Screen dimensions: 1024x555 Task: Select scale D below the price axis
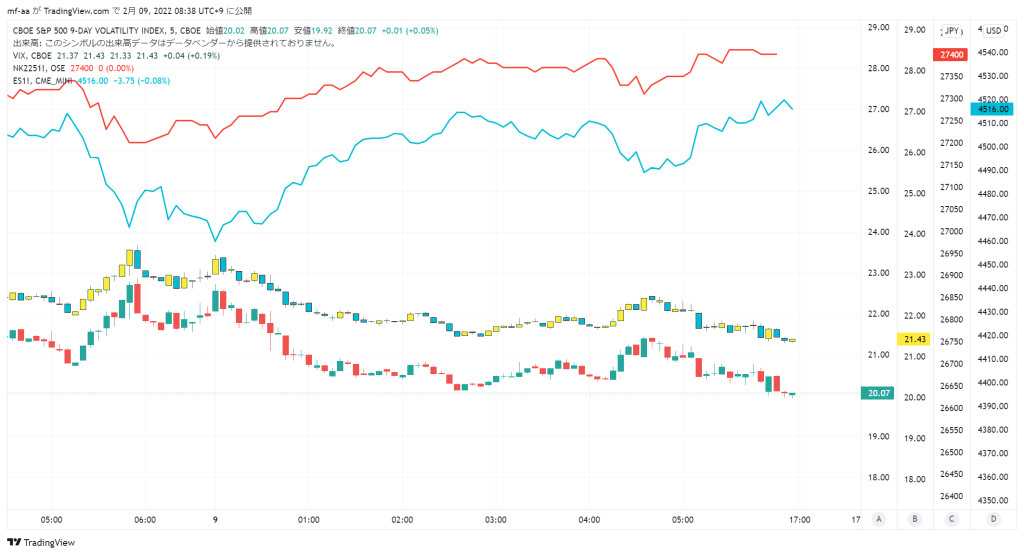point(993,519)
